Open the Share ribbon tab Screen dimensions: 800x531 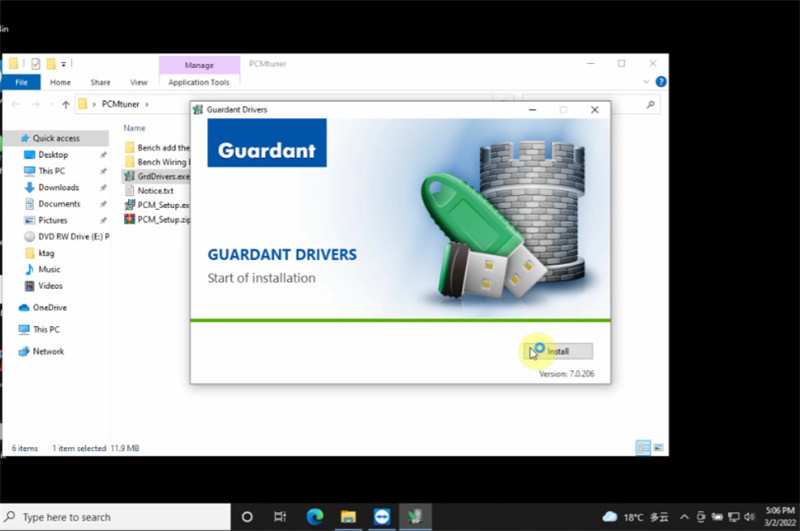point(100,82)
